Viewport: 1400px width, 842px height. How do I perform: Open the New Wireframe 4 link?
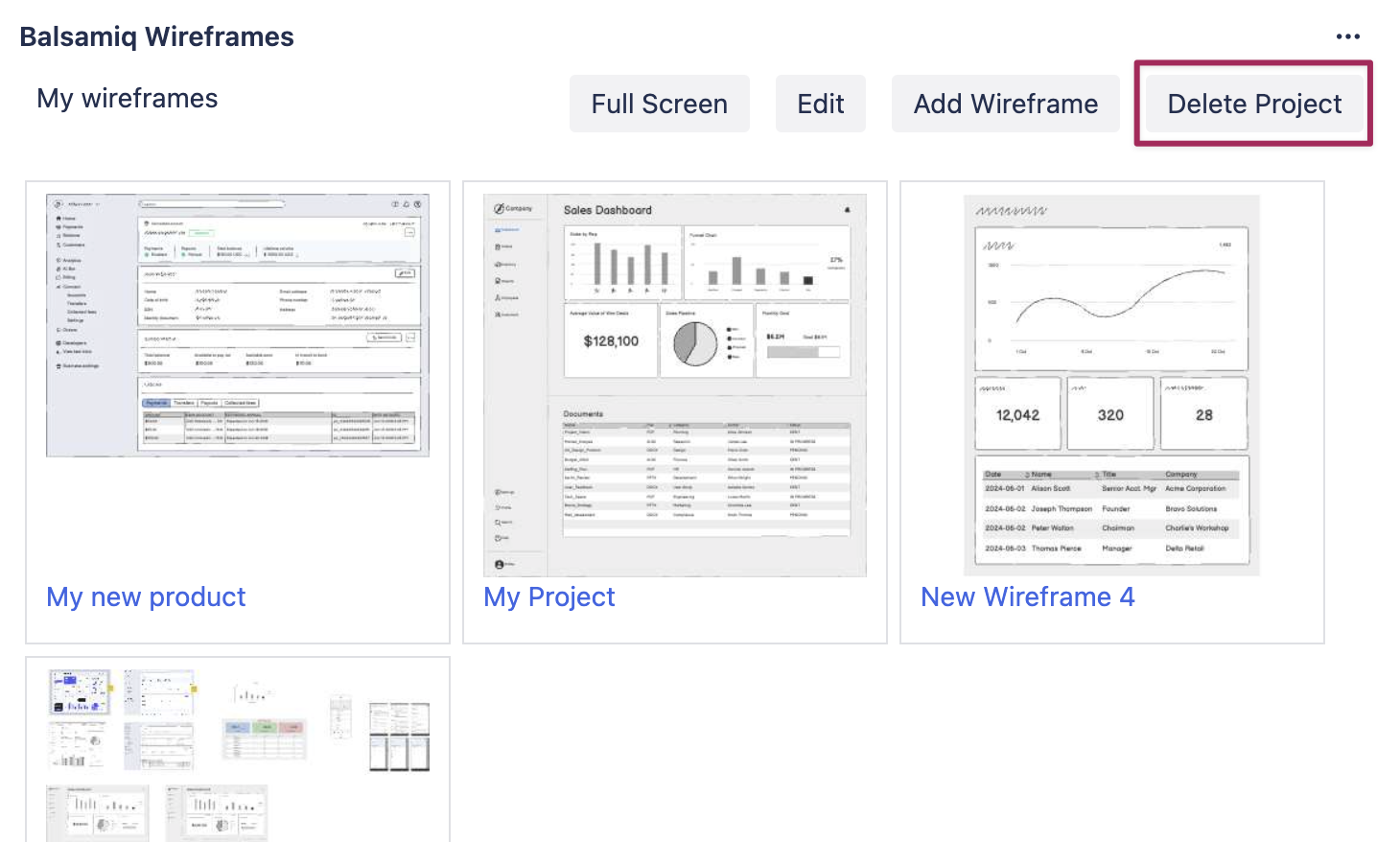pyautogui.click(x=1027, y=596)
